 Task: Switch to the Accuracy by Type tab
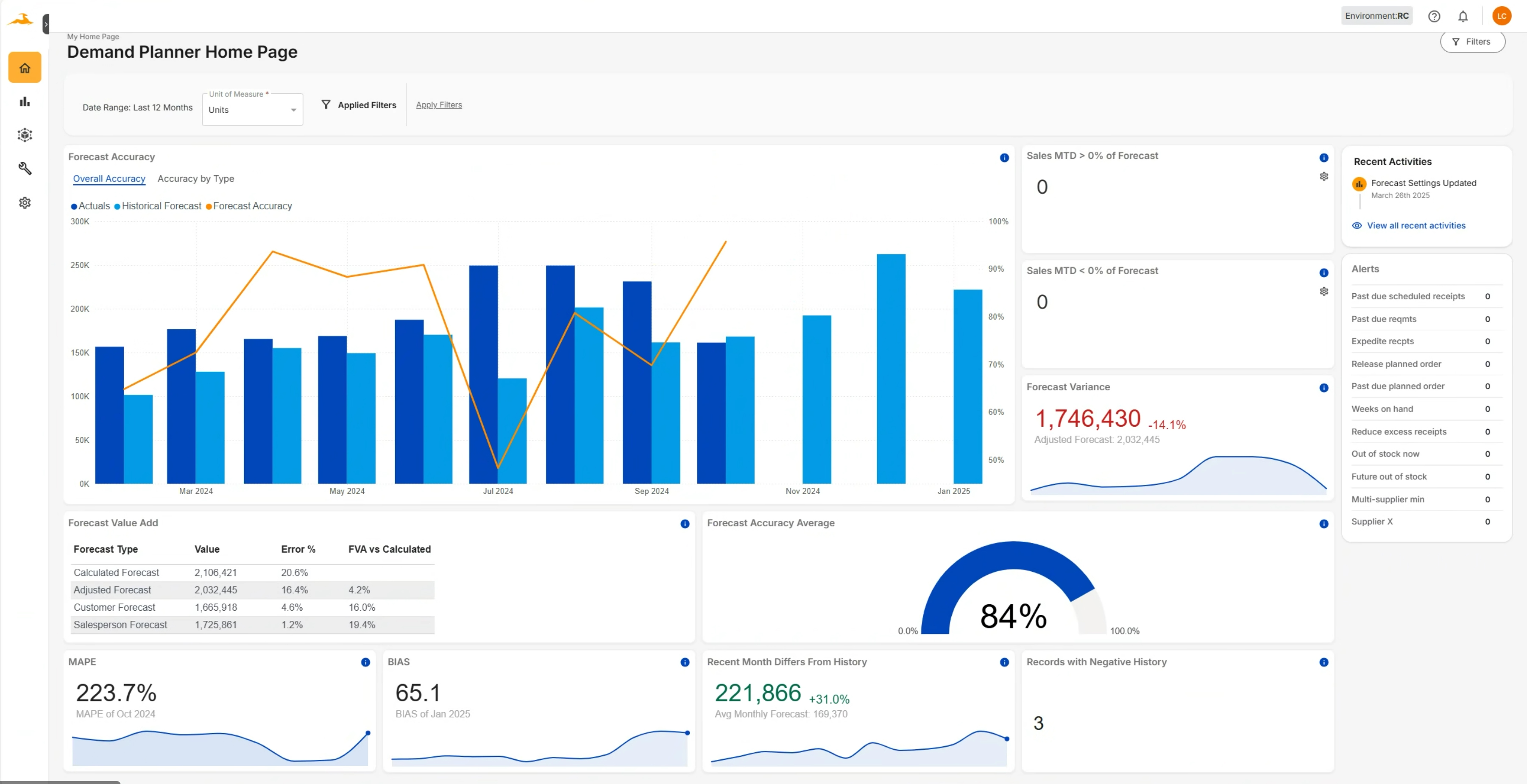click(195, 178)
